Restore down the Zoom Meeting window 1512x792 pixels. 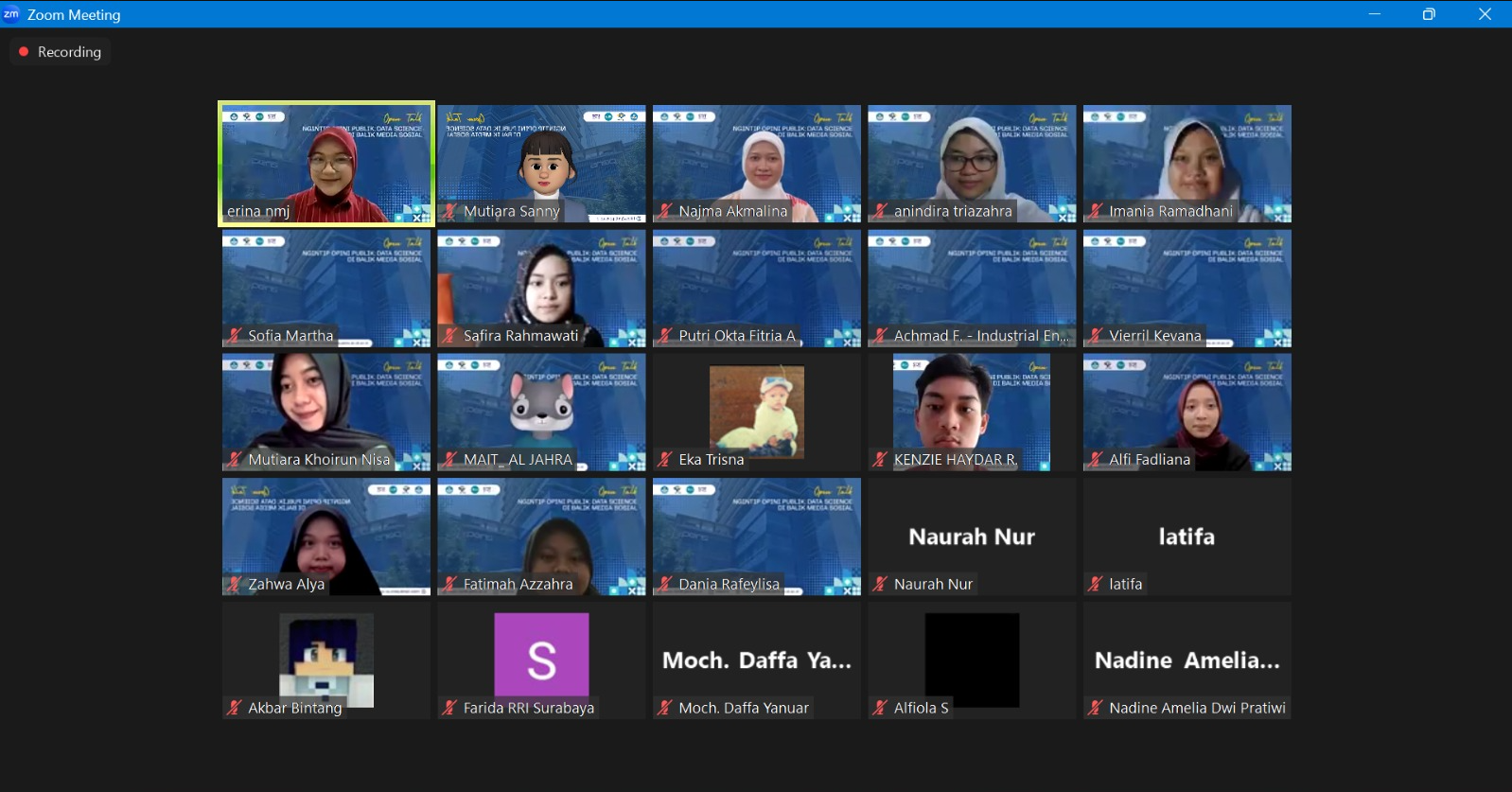click(1429, 14)
